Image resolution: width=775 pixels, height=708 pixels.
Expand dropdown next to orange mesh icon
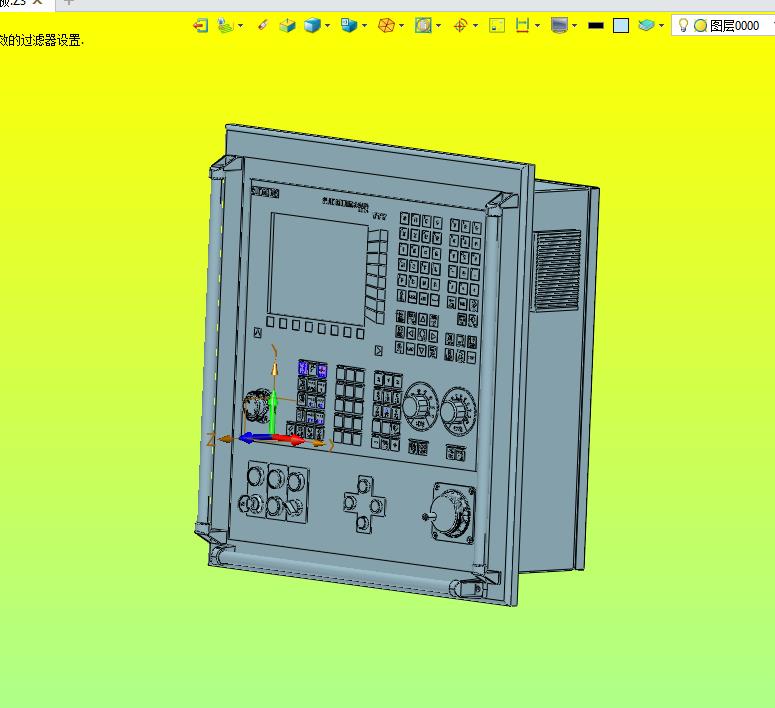pyautogui.click(x=401, y=25)
